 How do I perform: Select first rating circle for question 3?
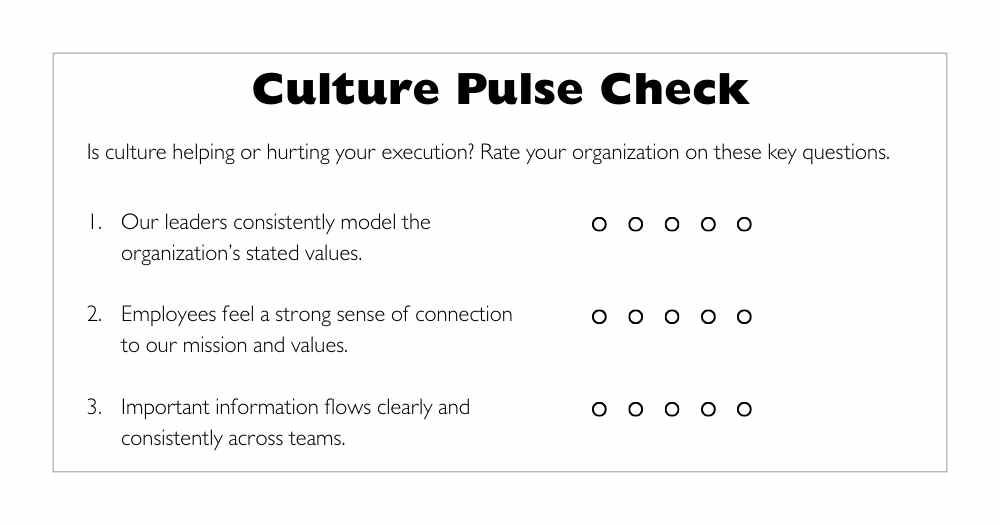click(x=599, y=409)
